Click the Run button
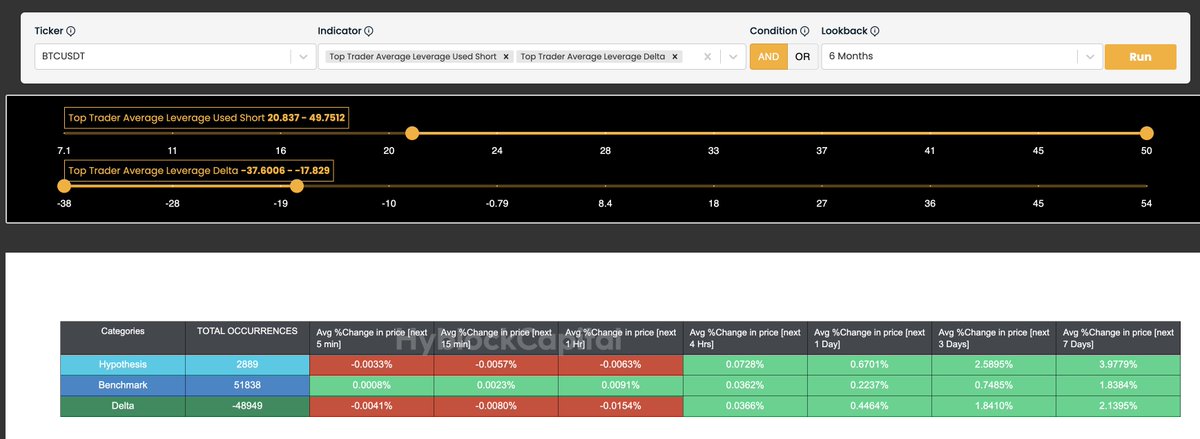The image size is (1200, 439). (1140, 57)
